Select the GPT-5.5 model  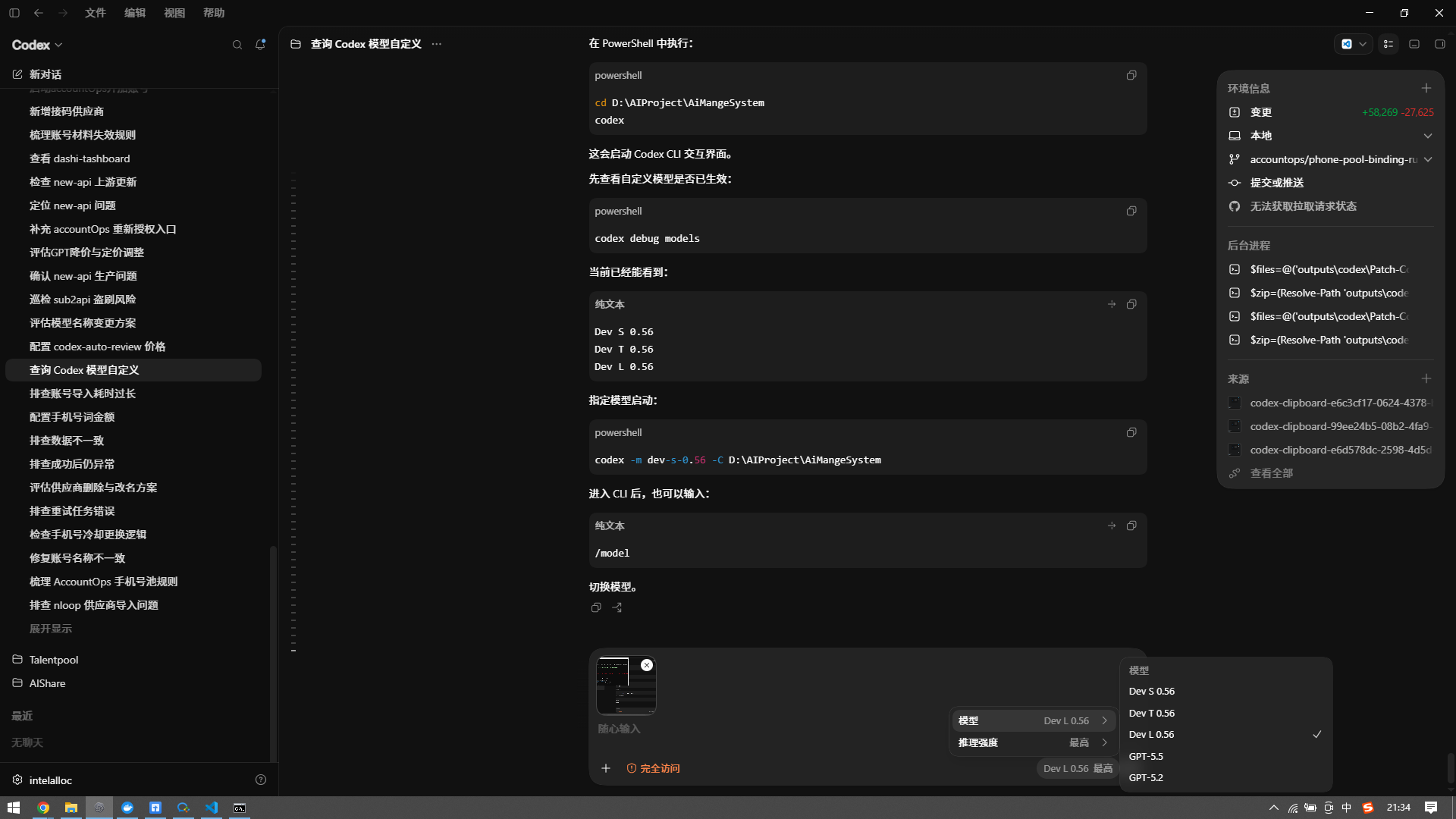tap(1225, 757)
